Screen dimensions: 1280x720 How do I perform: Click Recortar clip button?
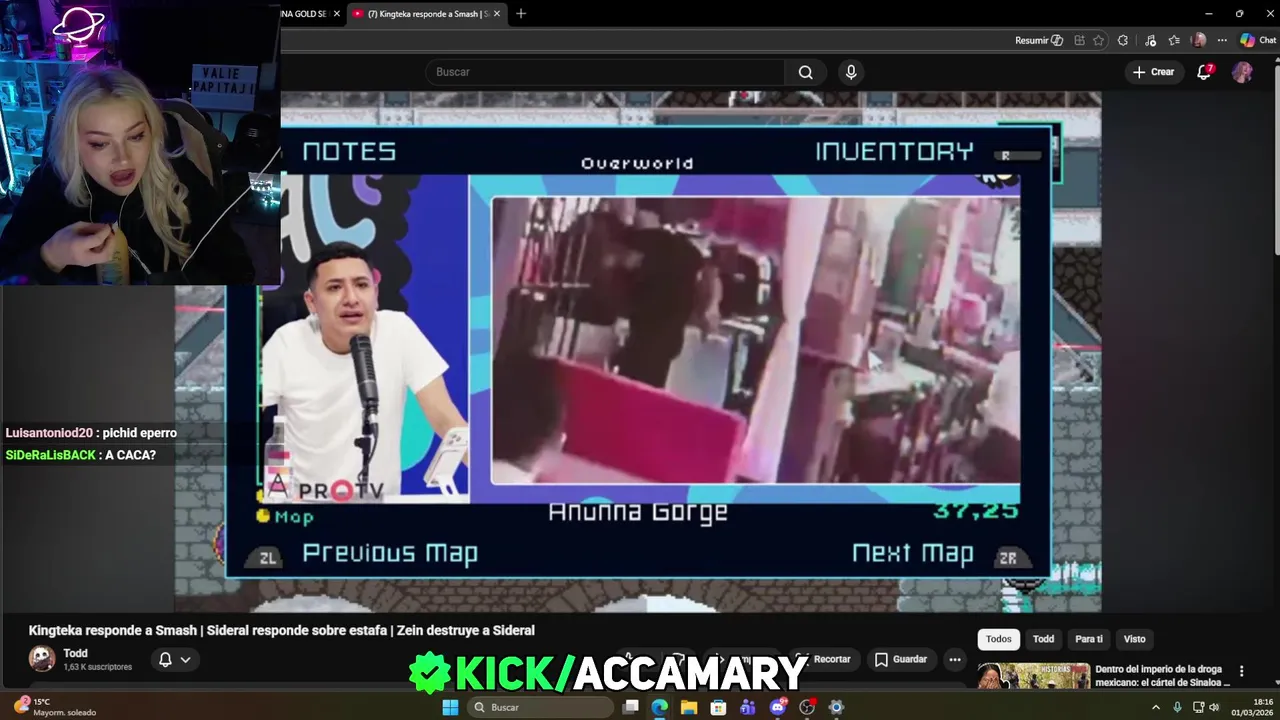tap(822, 659)
